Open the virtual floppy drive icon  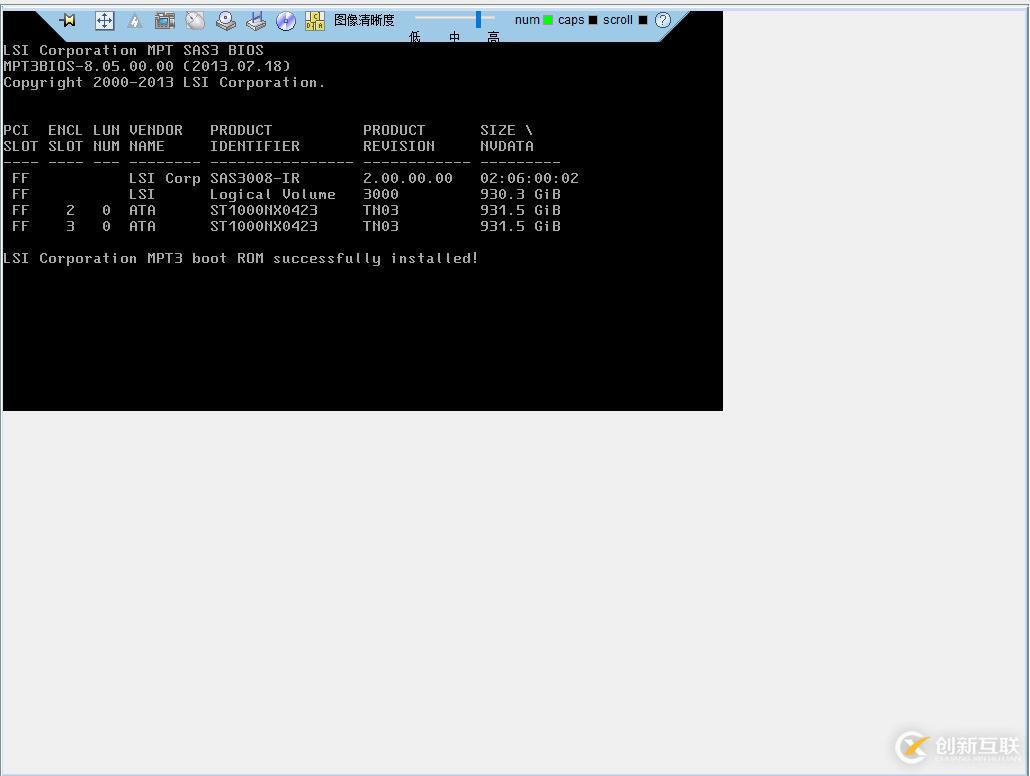(256, 21)
